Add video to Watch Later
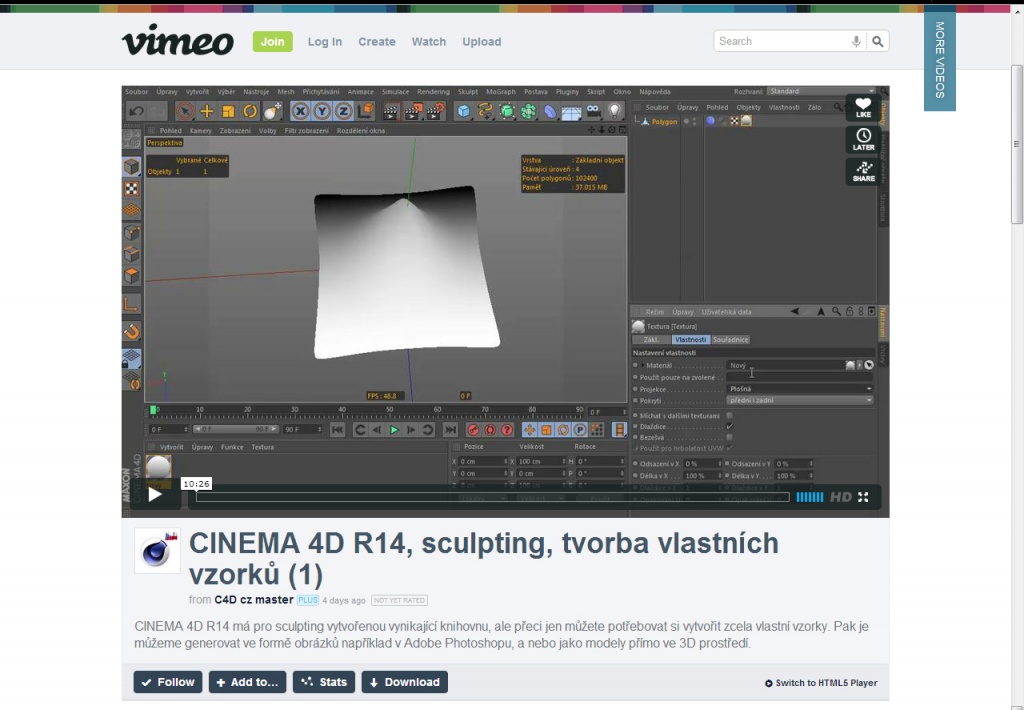 click(863, 140)
